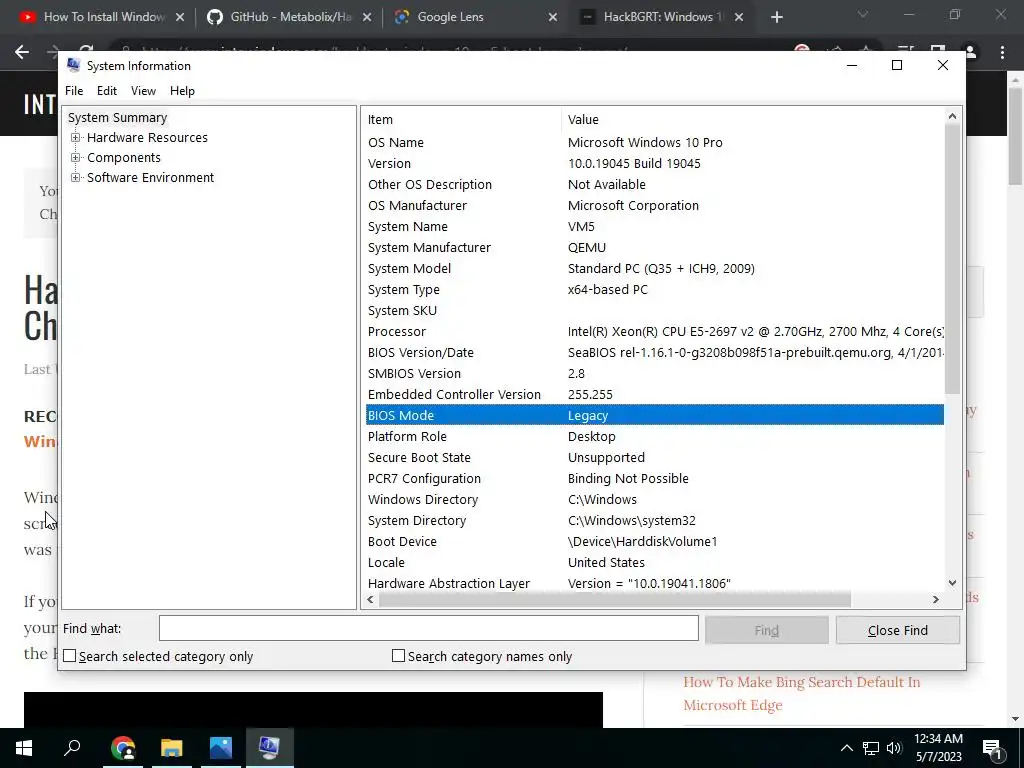Enable Search category names only checkbox
The height and width of the screenshot is (768, 1024).
[x=398, y=656]
